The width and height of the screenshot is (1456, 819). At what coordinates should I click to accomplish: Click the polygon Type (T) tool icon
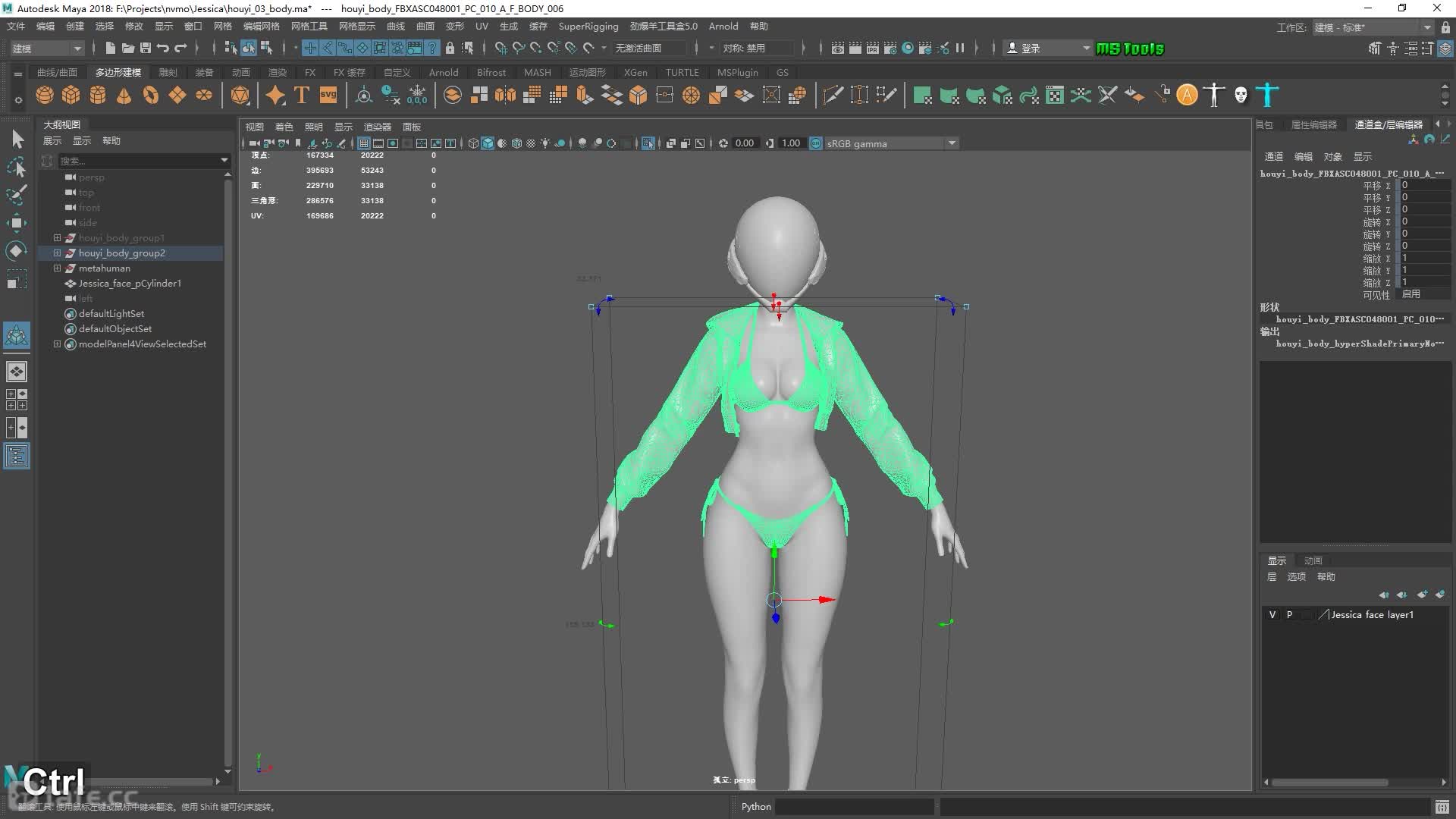pos(302,96)
